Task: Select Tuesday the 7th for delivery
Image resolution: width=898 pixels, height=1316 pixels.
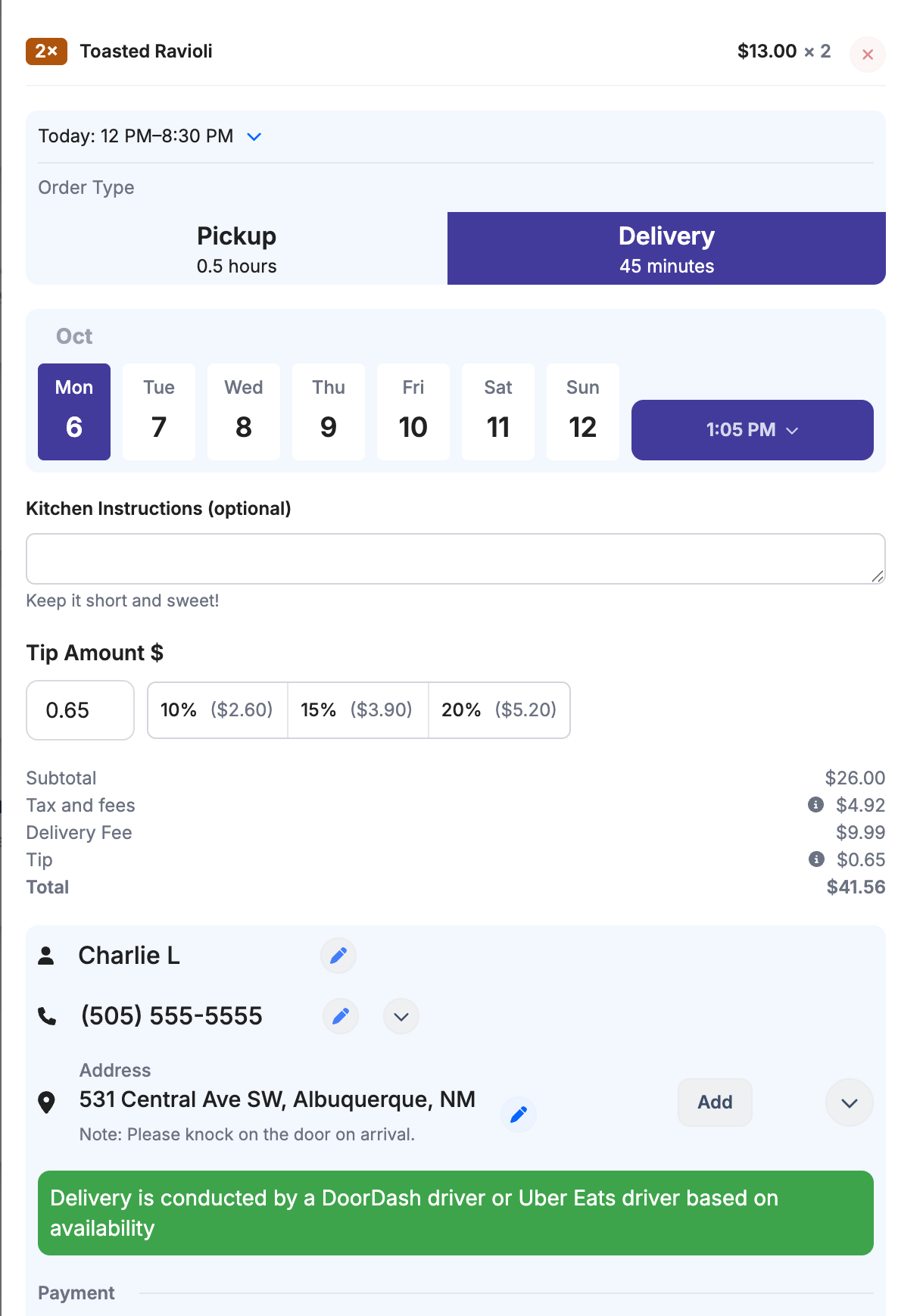Action: [x=158, y=411]
